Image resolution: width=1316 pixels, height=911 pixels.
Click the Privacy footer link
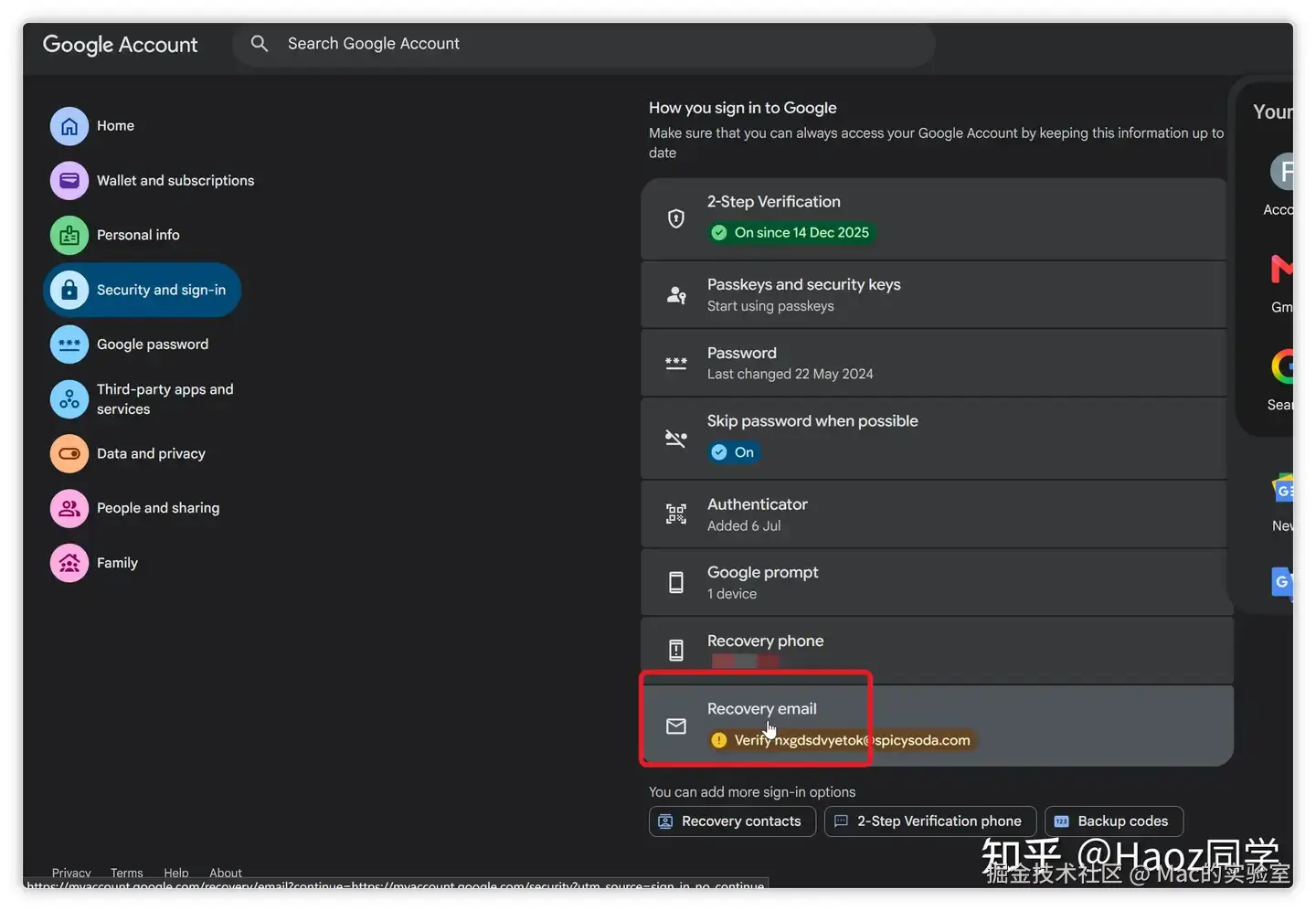[x=71, y=873]
